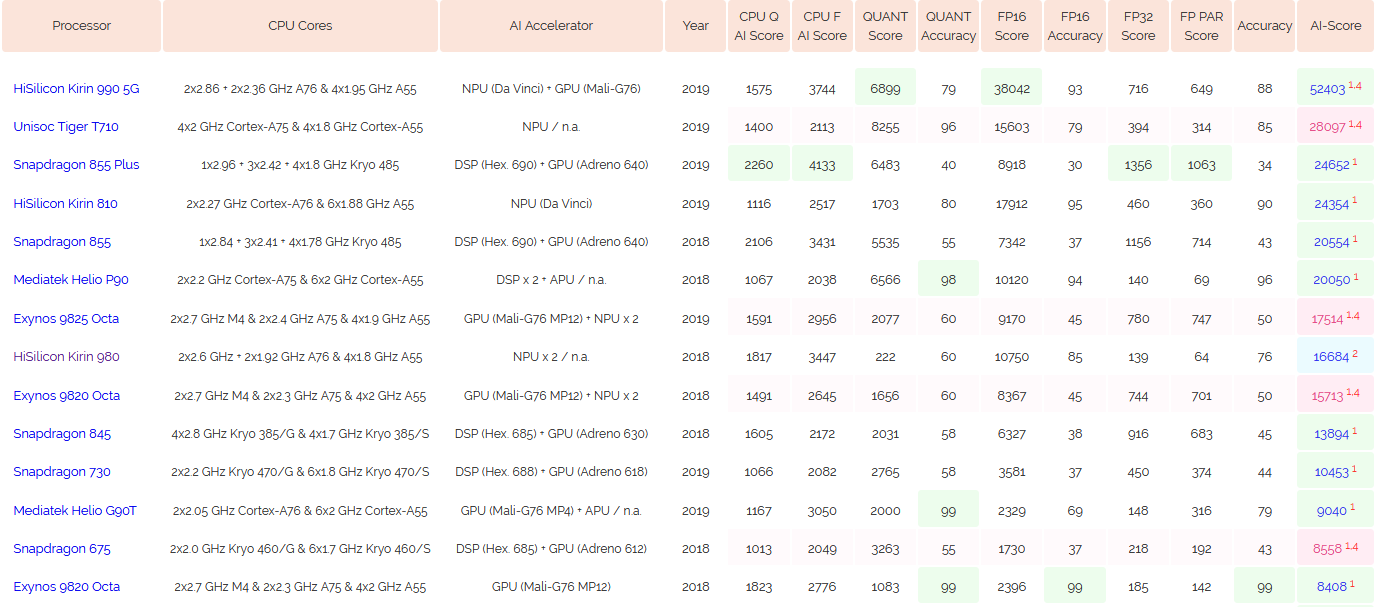Open the Snapdragon 675 link
The image size is (1377, 607).
62,549
